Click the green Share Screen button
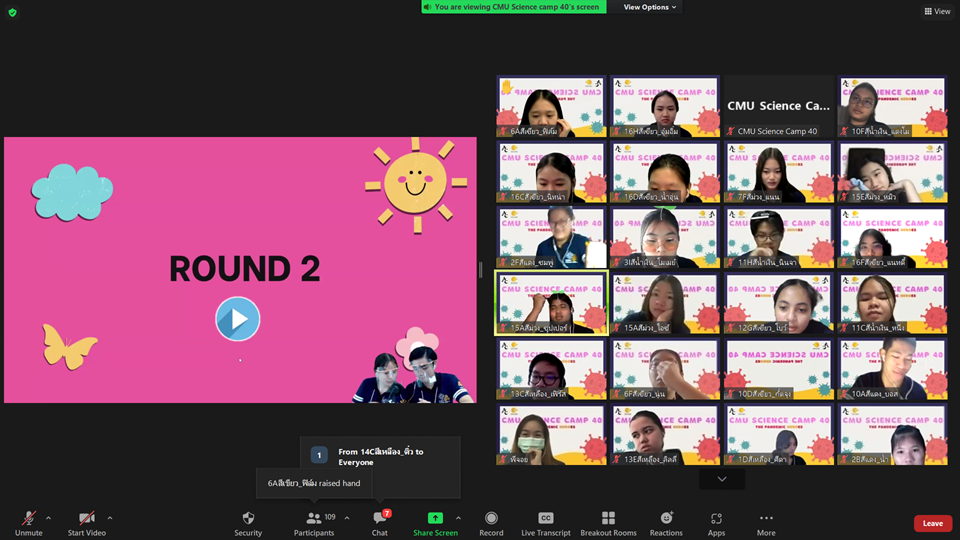The width and height of the screenshot is (960, 540). tap(435, 522)
